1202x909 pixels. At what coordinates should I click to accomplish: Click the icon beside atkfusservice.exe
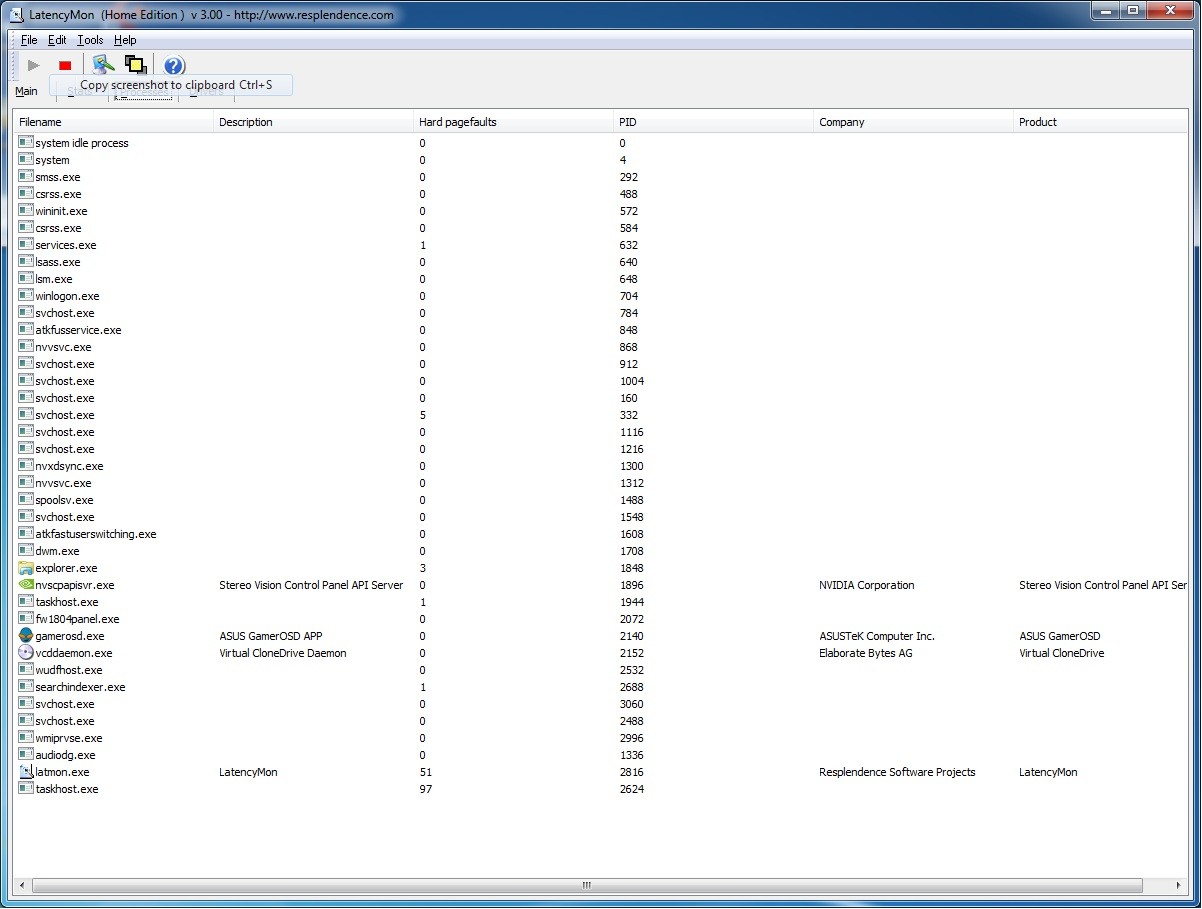(x=26, y=330)
